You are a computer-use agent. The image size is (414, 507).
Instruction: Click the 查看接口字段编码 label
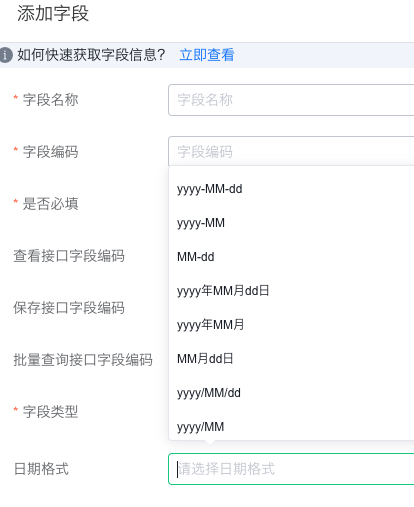(69, 256)
